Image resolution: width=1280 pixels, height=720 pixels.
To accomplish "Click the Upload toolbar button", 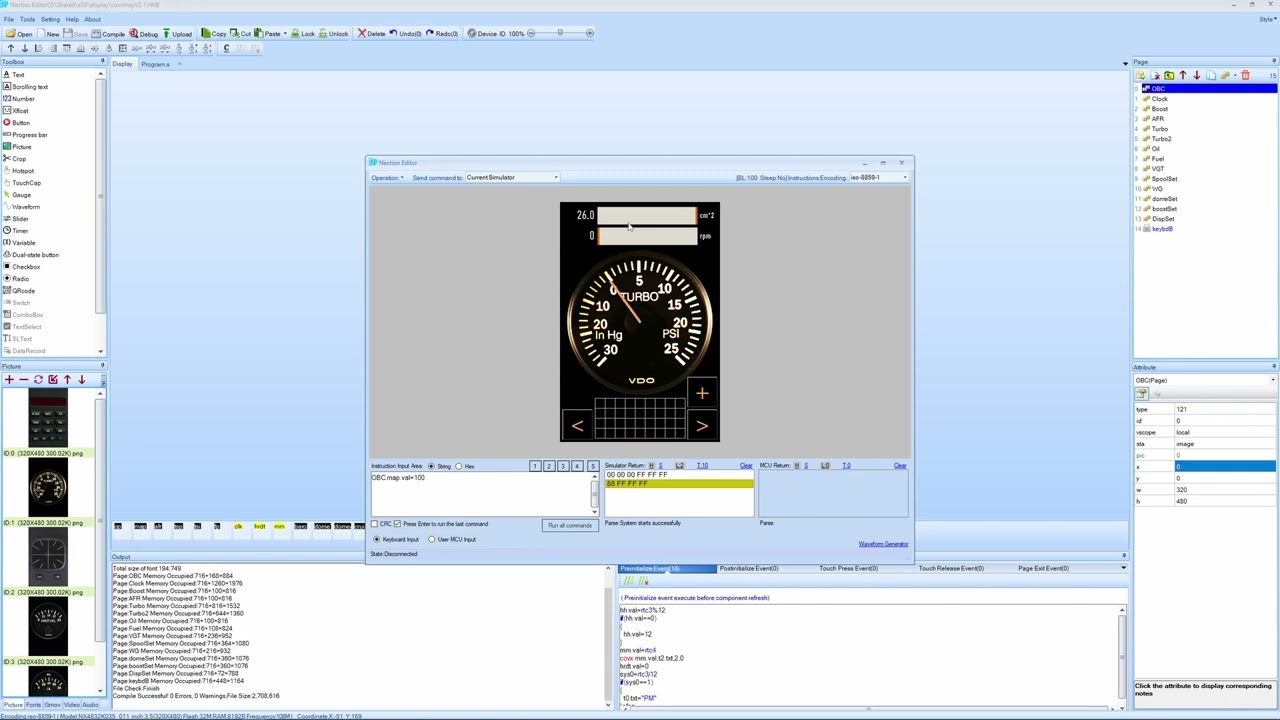I will click(x=176, y=34).
